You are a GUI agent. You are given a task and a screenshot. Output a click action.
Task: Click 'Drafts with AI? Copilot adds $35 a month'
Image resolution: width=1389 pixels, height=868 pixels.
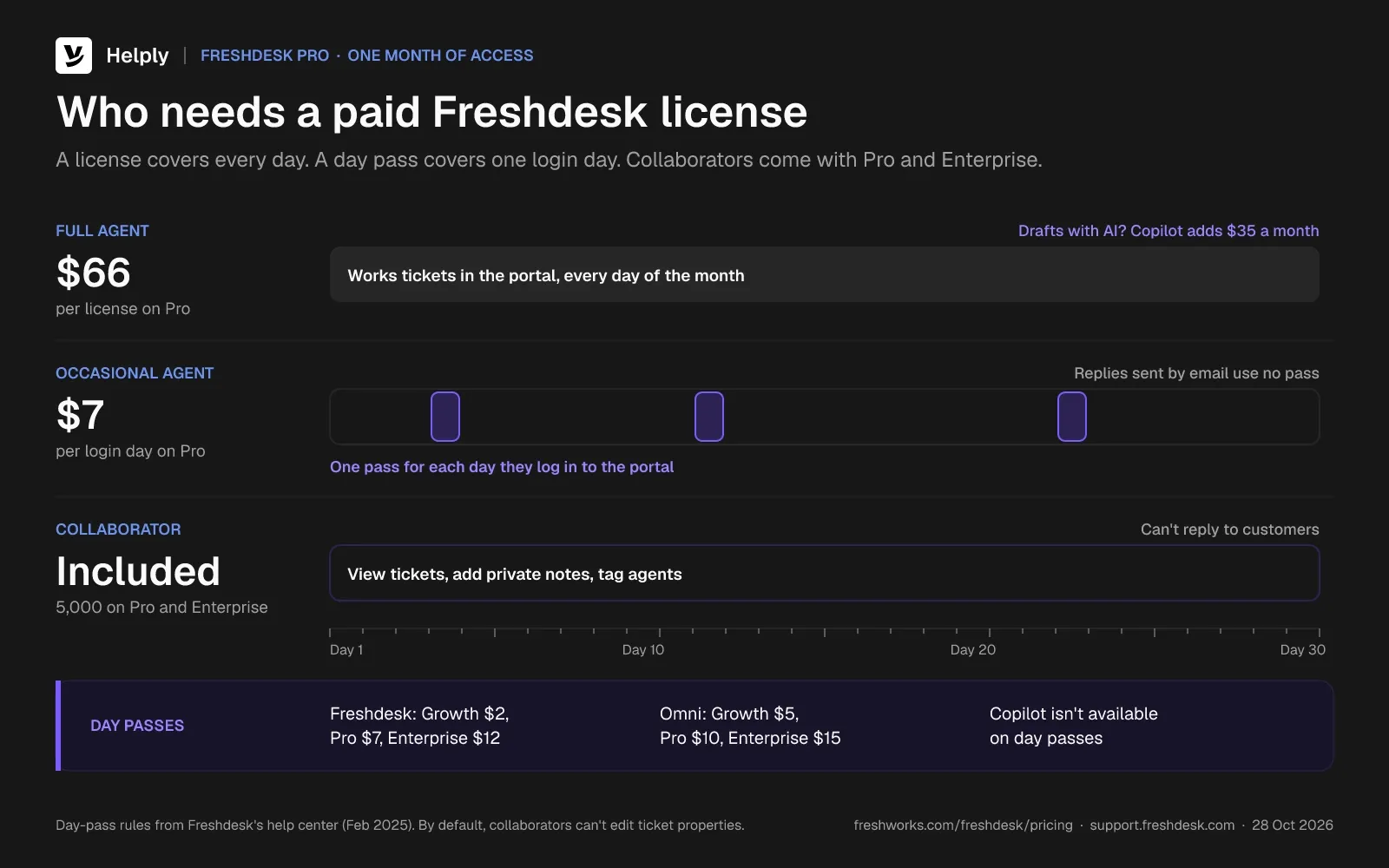1168,231
